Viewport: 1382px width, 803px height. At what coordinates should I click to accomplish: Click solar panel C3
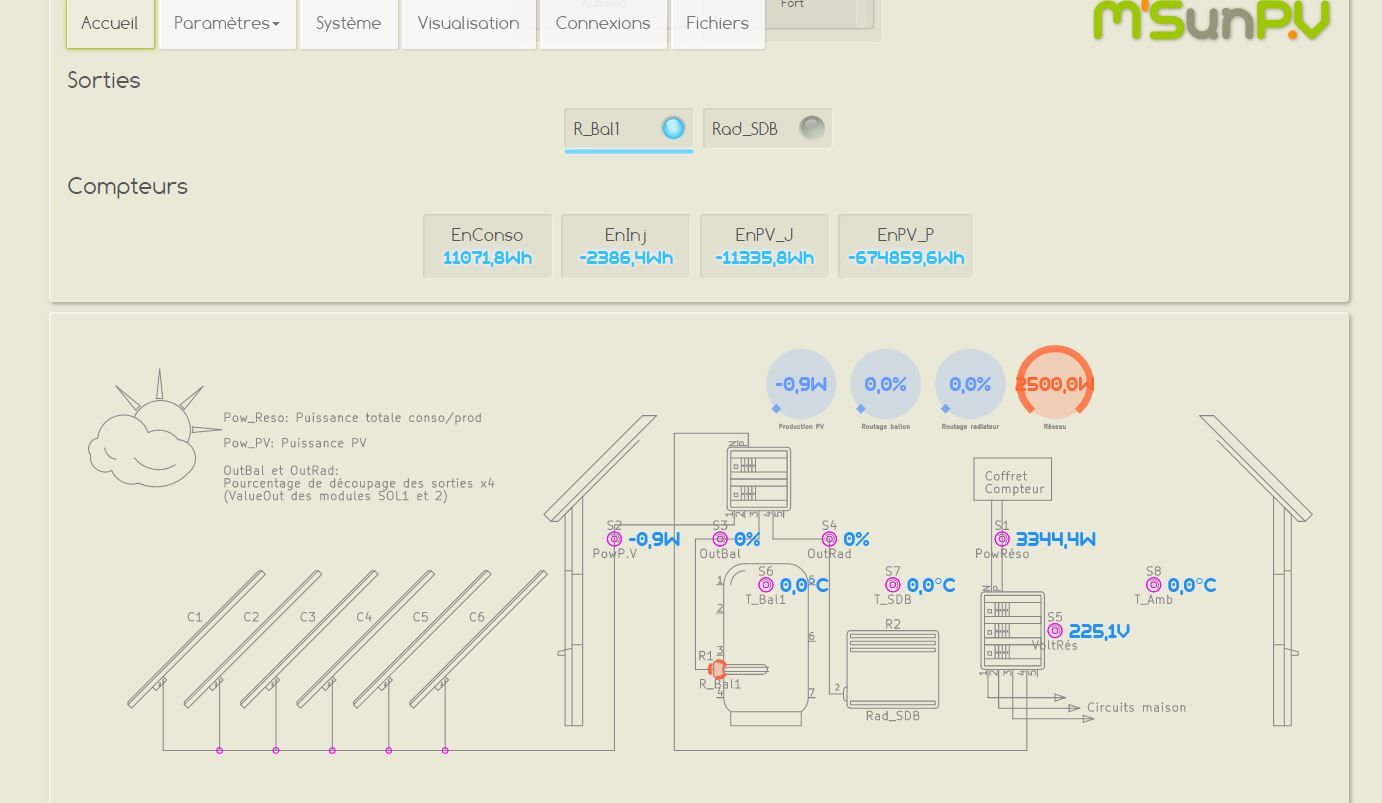[309, 639]
